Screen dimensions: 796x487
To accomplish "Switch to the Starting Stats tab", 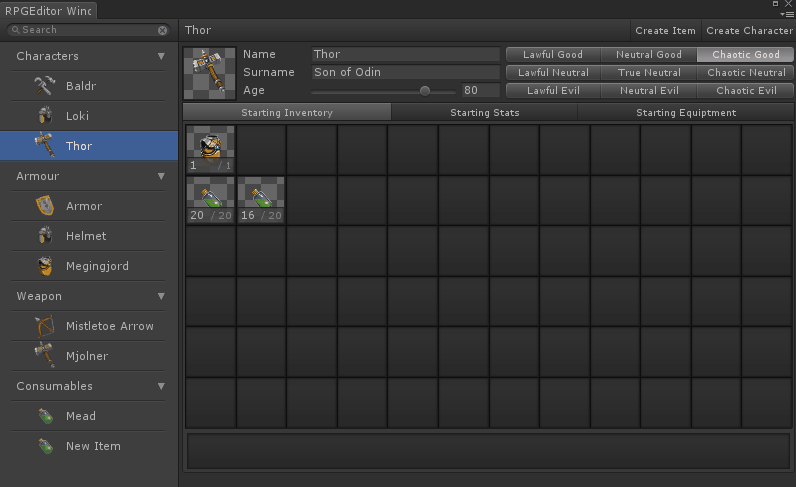I will coord(484,113).
